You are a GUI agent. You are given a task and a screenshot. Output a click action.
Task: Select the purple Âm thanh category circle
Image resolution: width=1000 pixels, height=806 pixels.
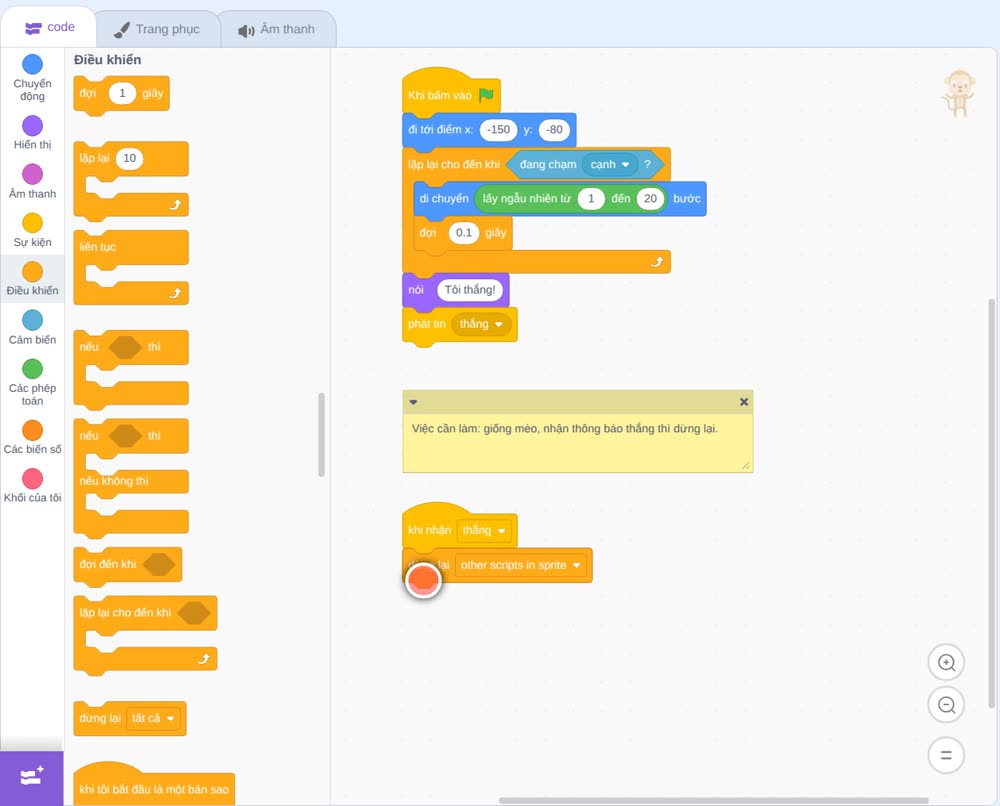[x=33, y=174]
